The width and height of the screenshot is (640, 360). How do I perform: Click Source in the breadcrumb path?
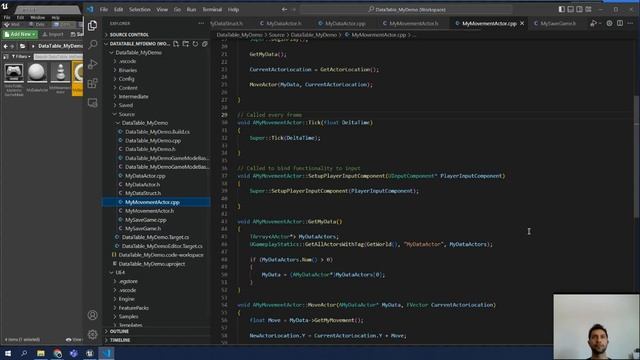276,35
